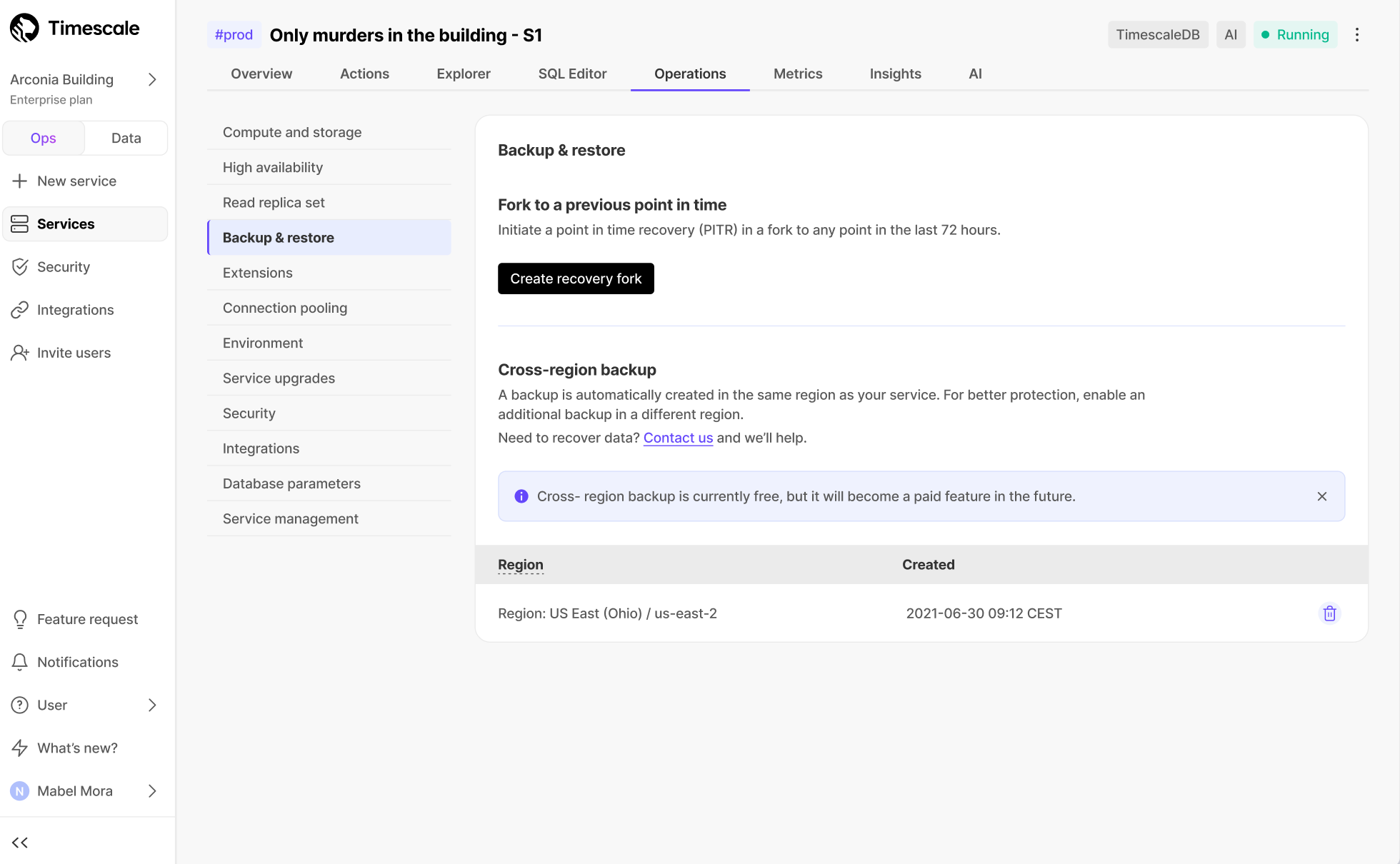Open Connection pooling settings
Viewport: 1400px width, 864px height.
[329, 308]
